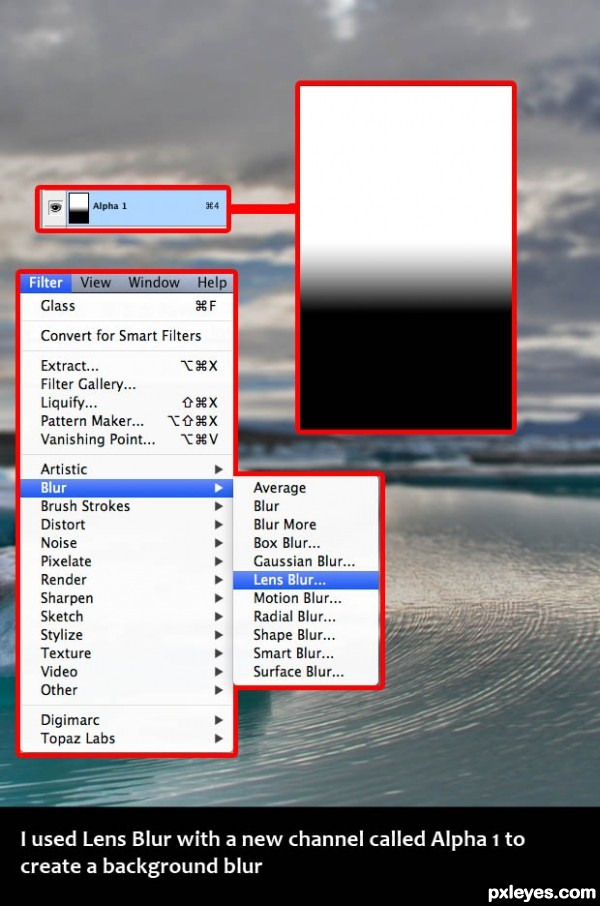Choose Convert for Smart Filters

[x=127, y=336]
